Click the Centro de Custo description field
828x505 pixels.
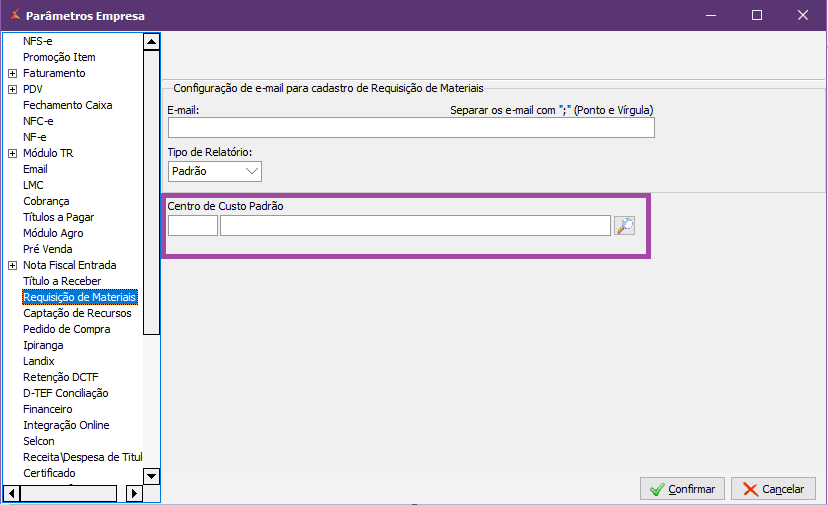tap(414, 226)
